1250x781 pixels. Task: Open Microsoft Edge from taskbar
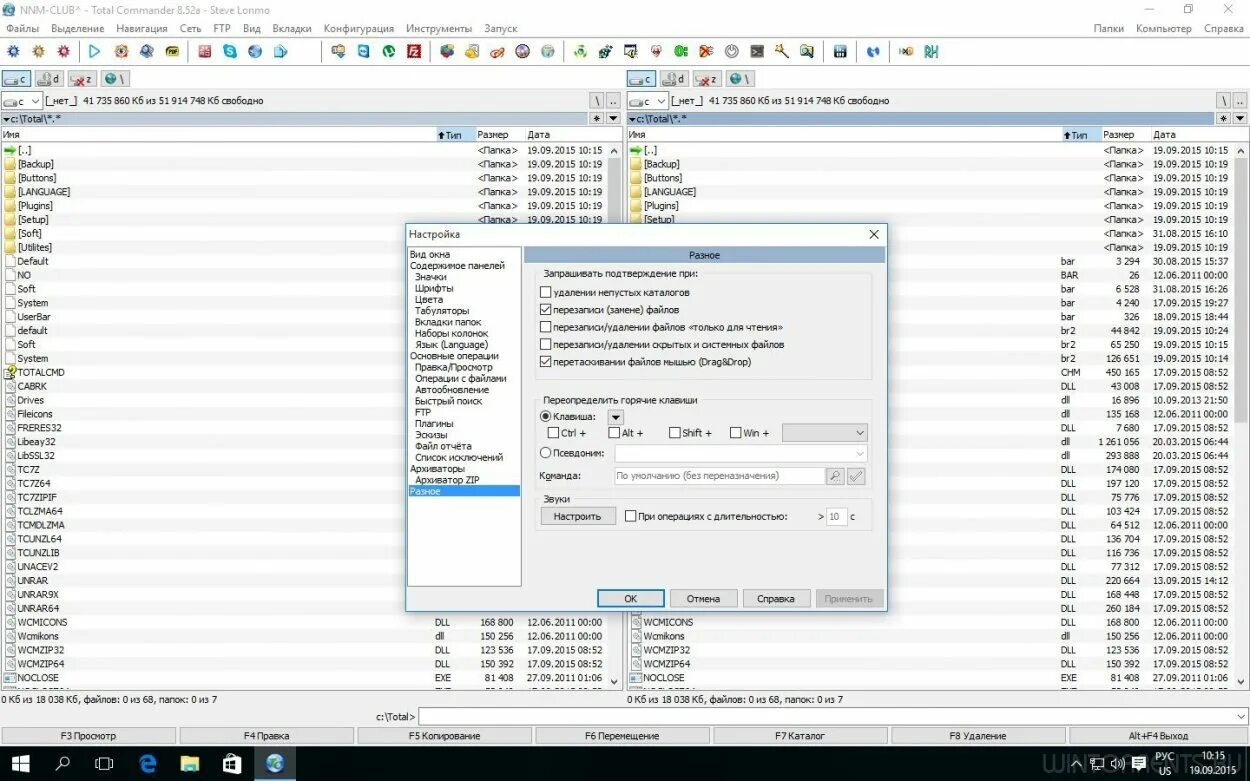pos(147,764)
